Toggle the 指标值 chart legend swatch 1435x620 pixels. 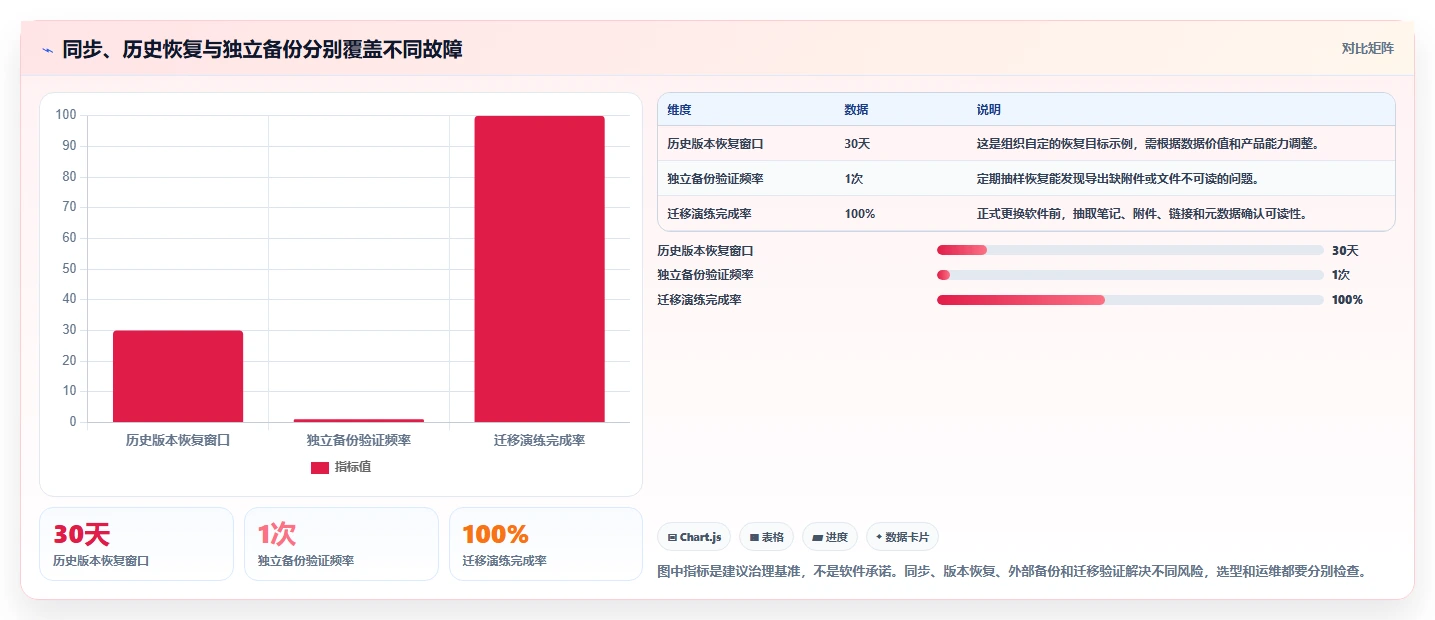tap(320, 467)
